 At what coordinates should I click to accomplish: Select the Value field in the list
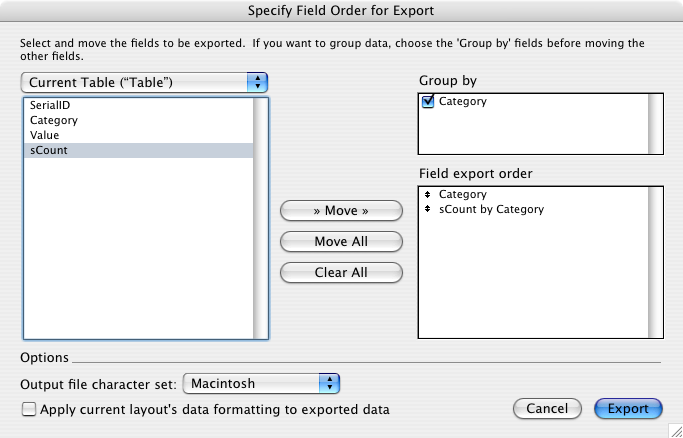[139, 135]
